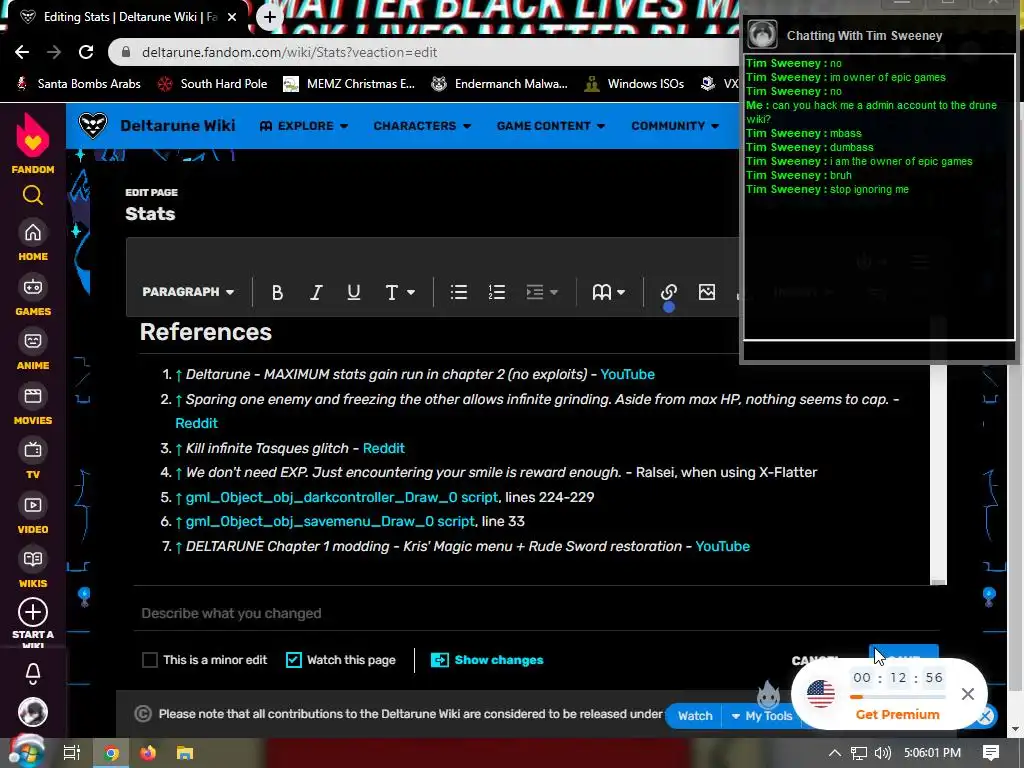Click the chat avatar in Tim Sweeney window
The image size is (1024, 768).
(x=762, y=35)
